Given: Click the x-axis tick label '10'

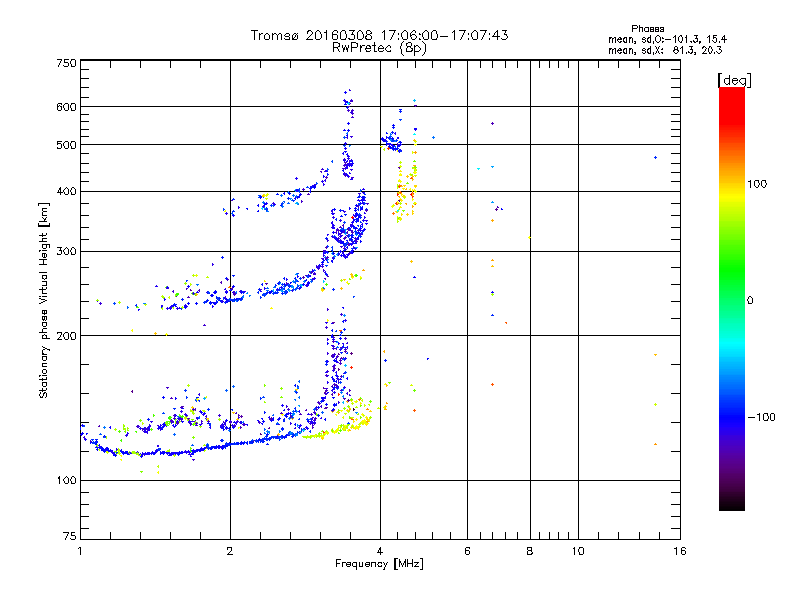Looking at the screenshot, I should [578, 551].
